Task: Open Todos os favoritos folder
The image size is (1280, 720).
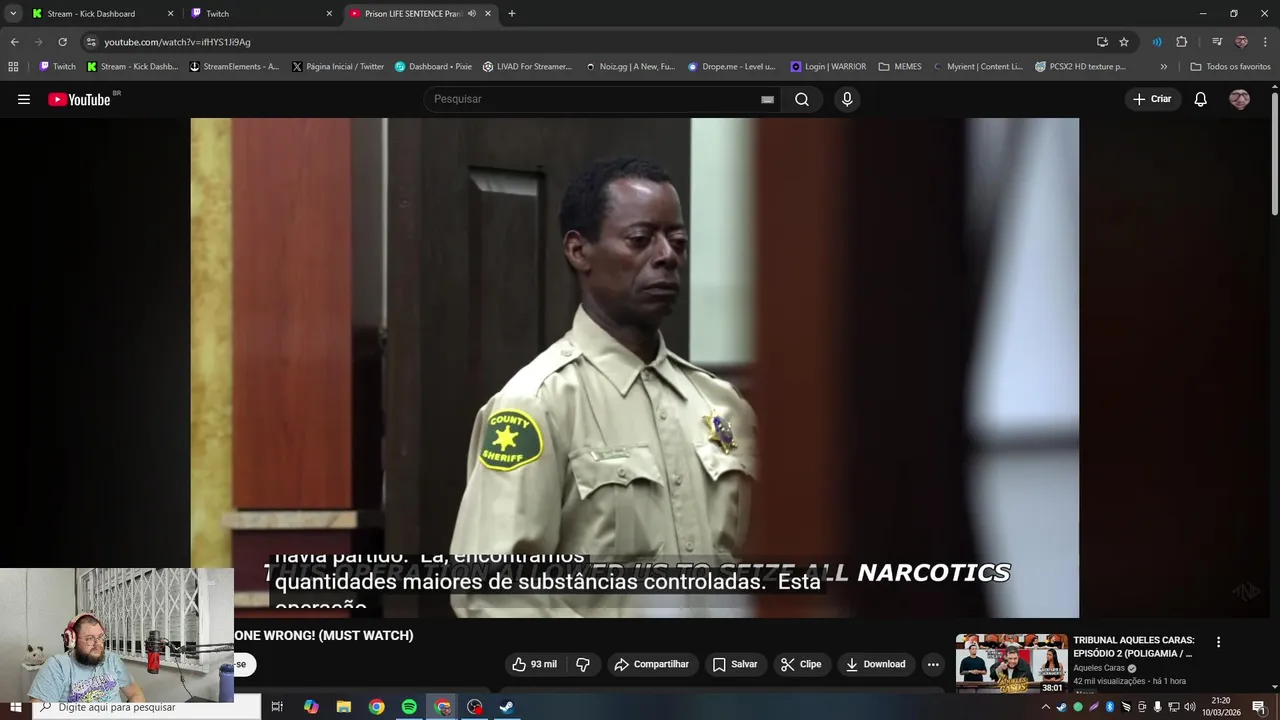Action: pyautogui.click(x=1230, y=67)
